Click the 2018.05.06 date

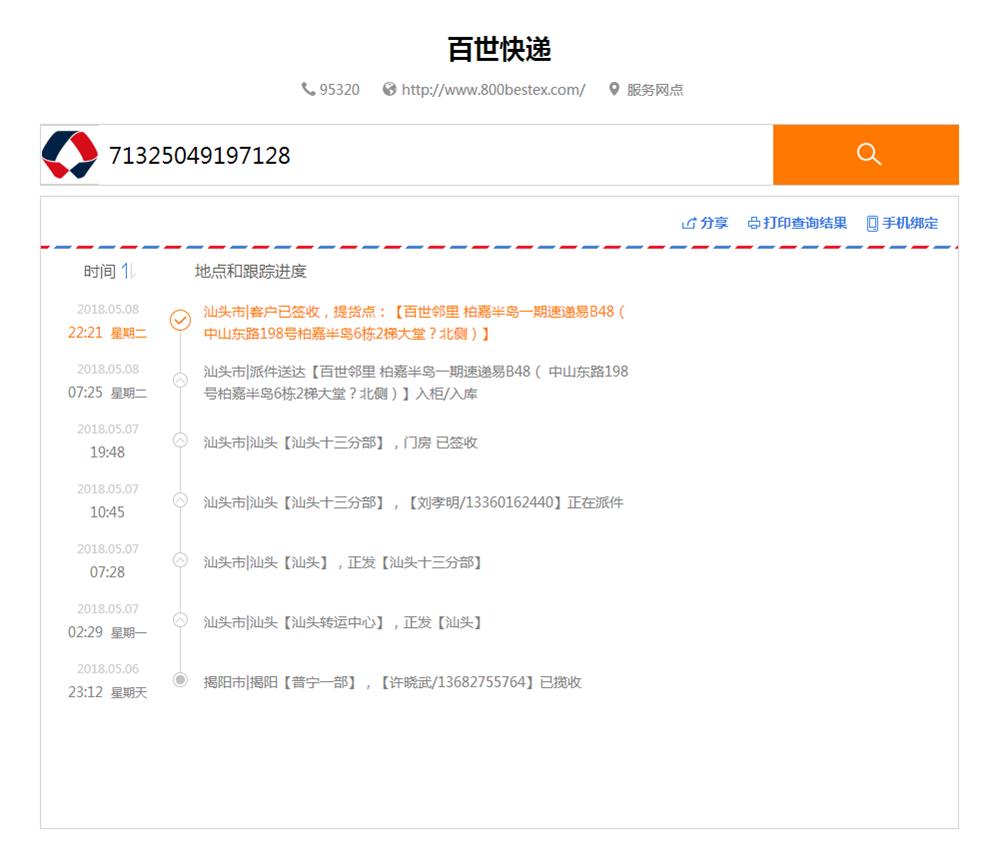pyautogui.click(x=108, y=669)
